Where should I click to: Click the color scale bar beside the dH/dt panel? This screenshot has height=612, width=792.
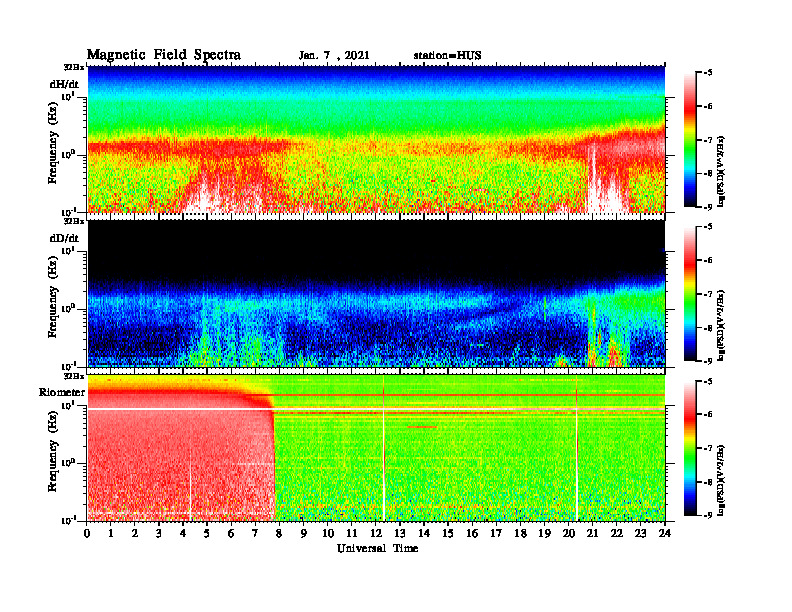coord(690,139)
